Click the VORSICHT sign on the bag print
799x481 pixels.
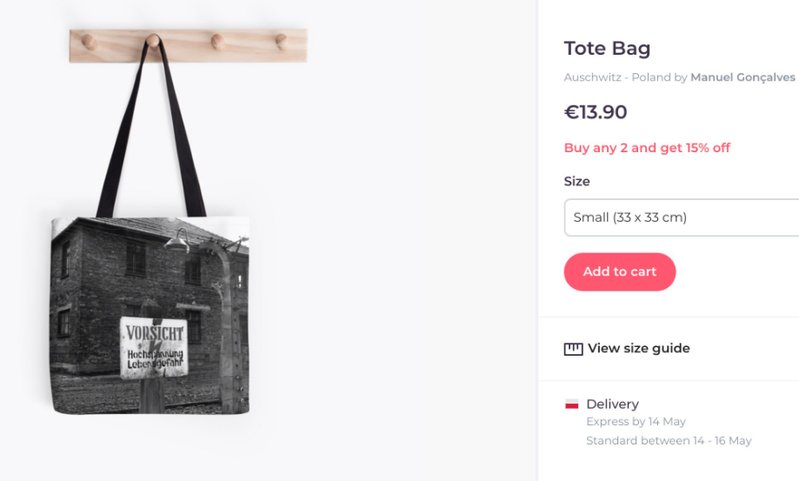pyautogui.click(x=153, y=347)
